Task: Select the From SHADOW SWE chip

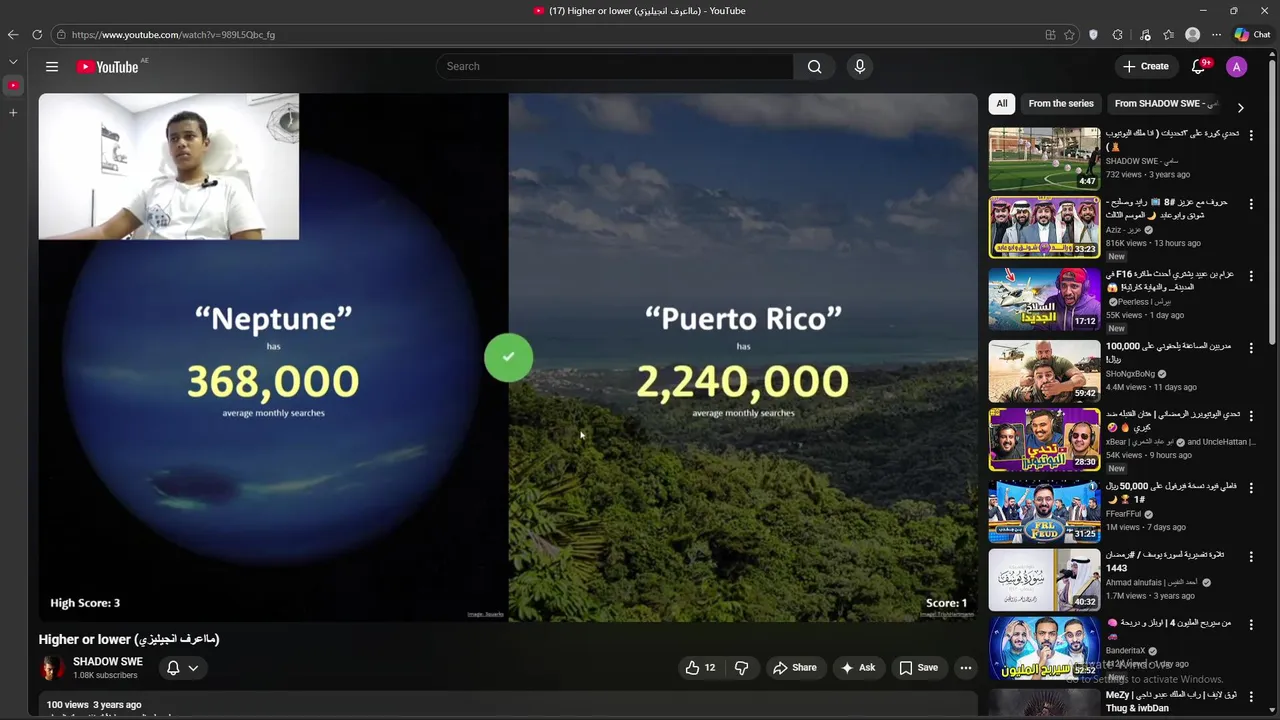Action: coord(1165,104)
